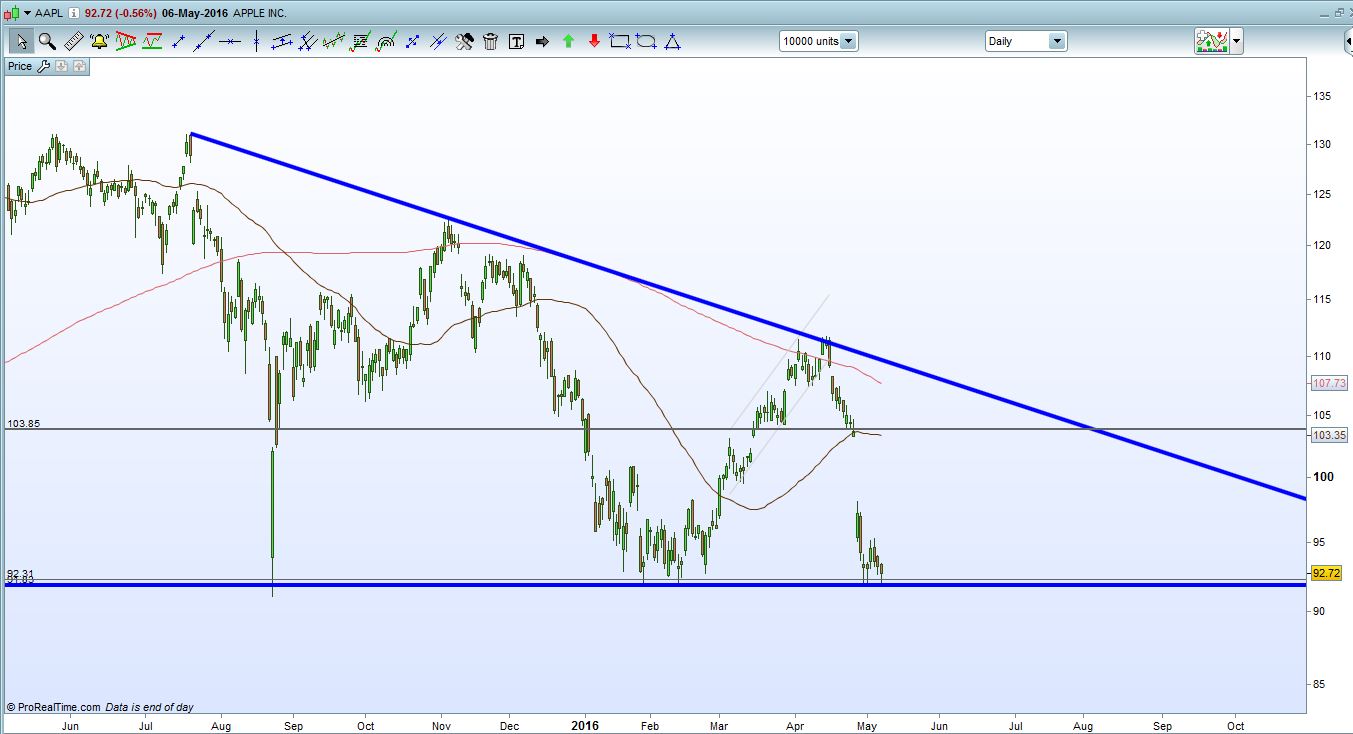1353x734 pixels.
Task: Click the AAPL ticker symbol
Action: 50,14
